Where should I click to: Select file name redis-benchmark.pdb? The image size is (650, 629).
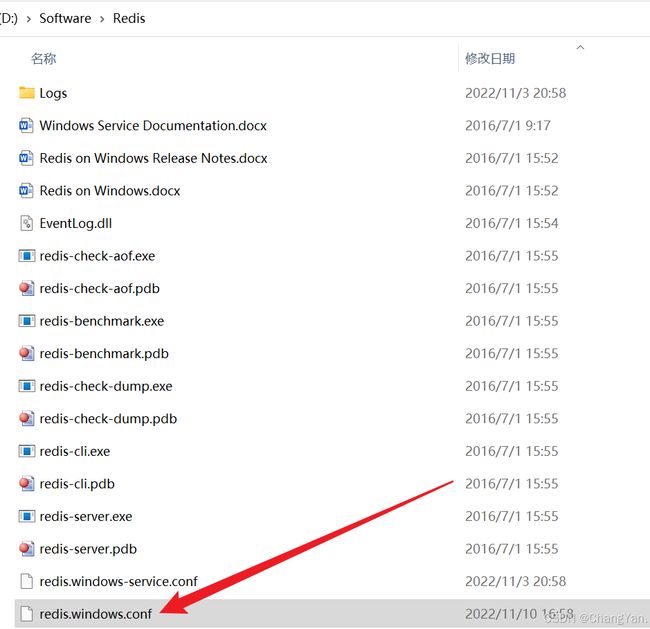(x=104, y=354)
